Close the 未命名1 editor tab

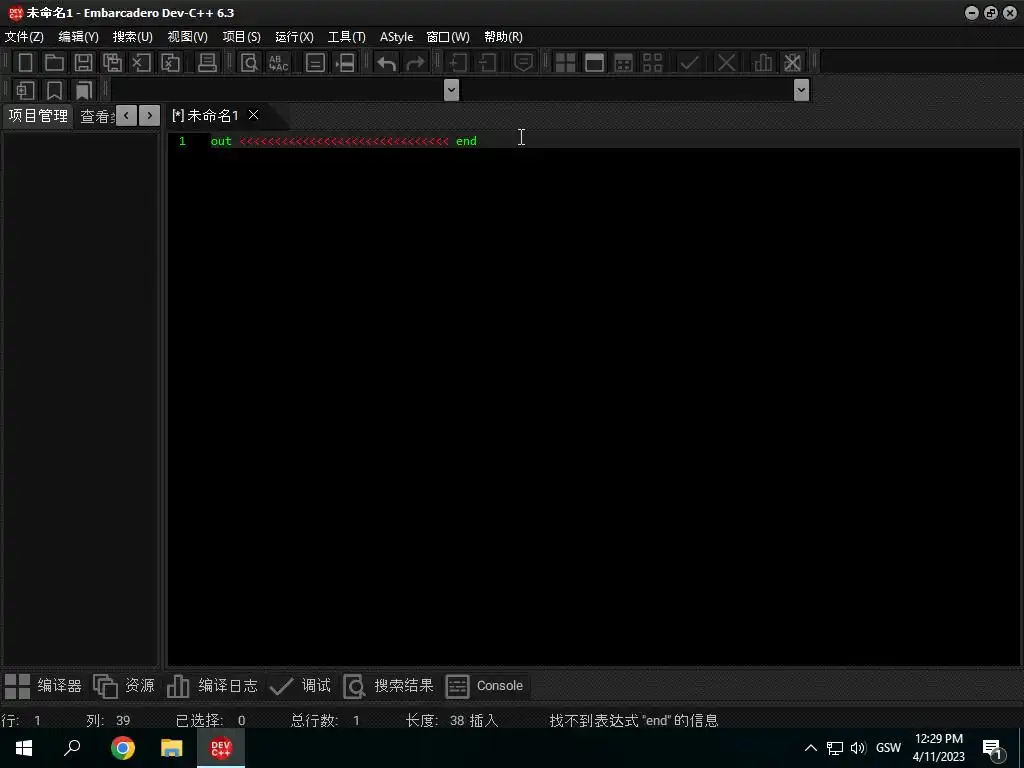click(253, 115)
